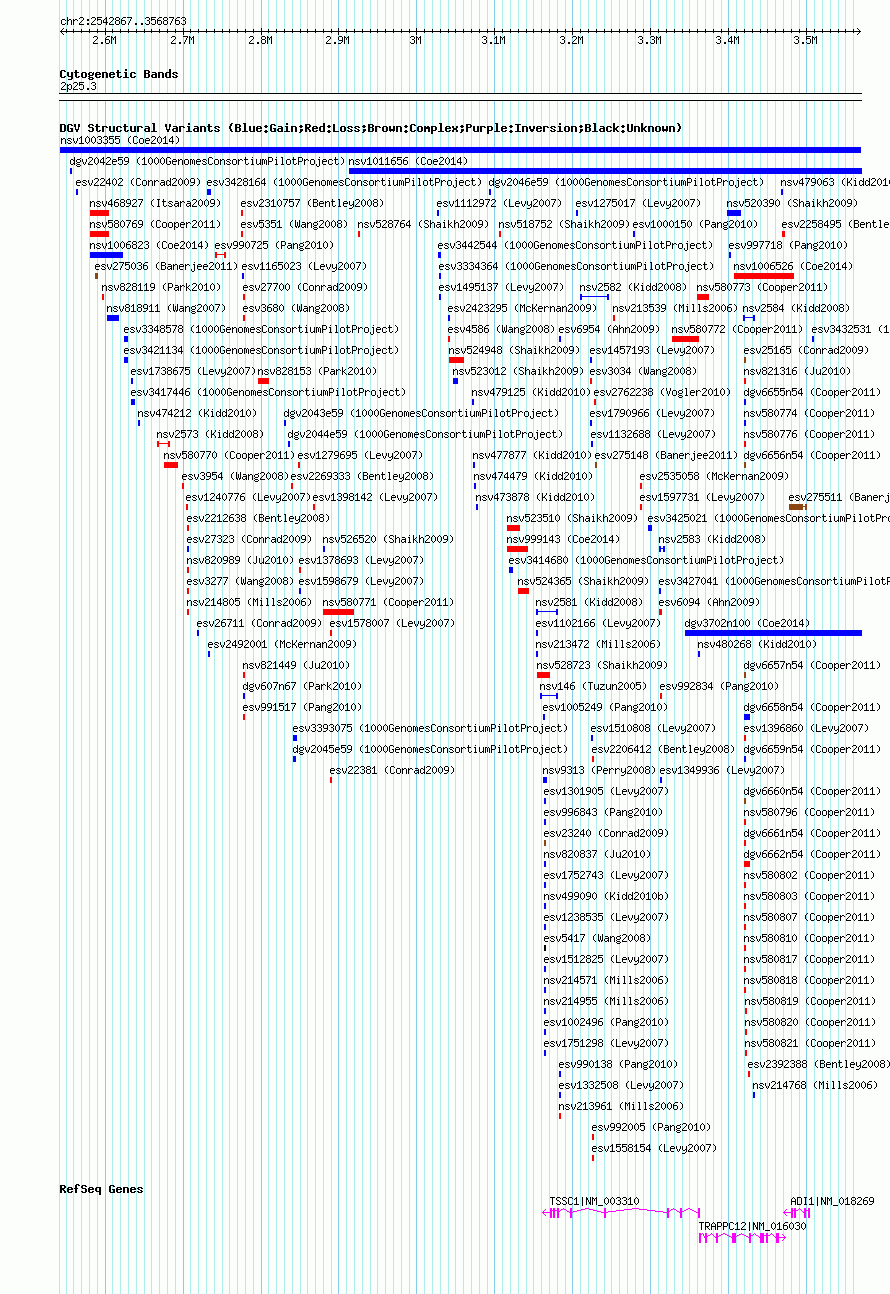Click the DGV Structural Variants track title
Image resolution: width=890 pixels, height=1294 pixels.
tap(371, 128)
